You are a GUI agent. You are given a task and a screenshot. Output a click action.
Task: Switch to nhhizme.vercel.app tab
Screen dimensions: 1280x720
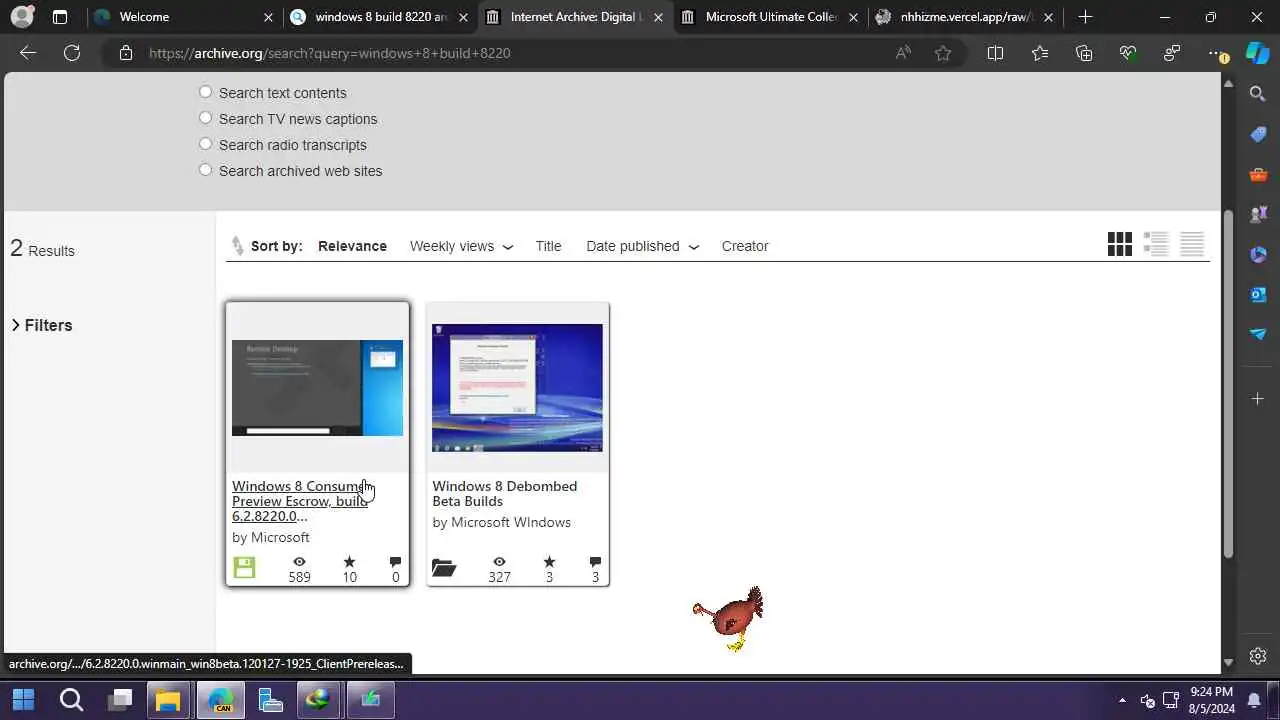pyautogui.click(x=965, y=17)
